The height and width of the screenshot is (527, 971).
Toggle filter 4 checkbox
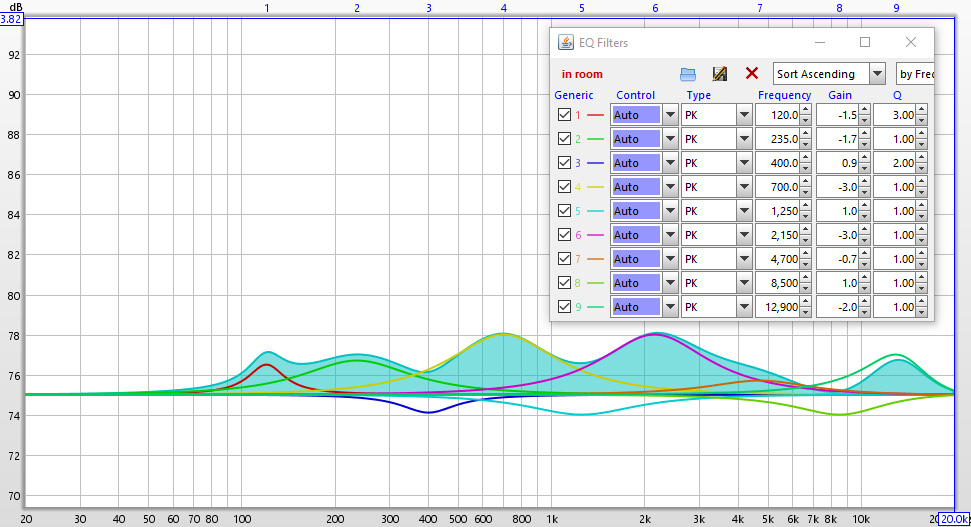coord(564,186)
